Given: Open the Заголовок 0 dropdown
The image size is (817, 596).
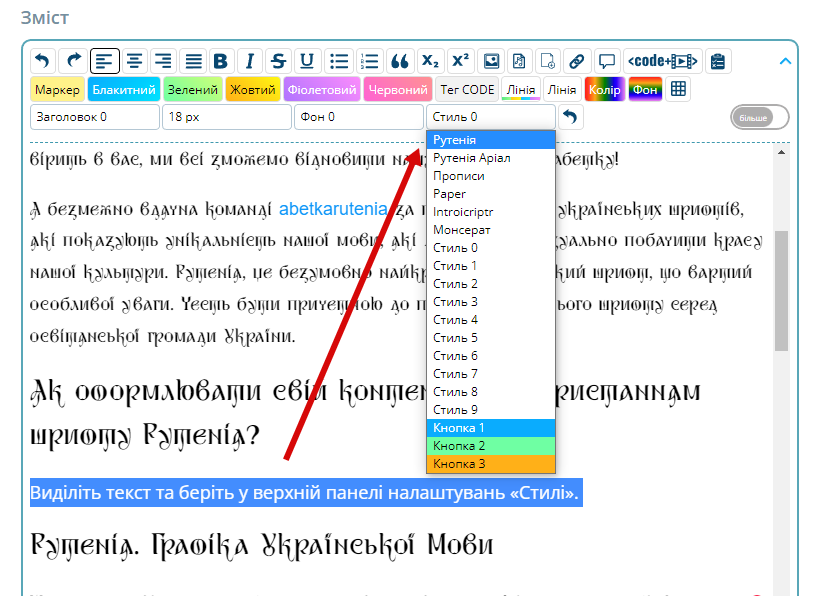Looking at the screenshot, I should point(95,117).
